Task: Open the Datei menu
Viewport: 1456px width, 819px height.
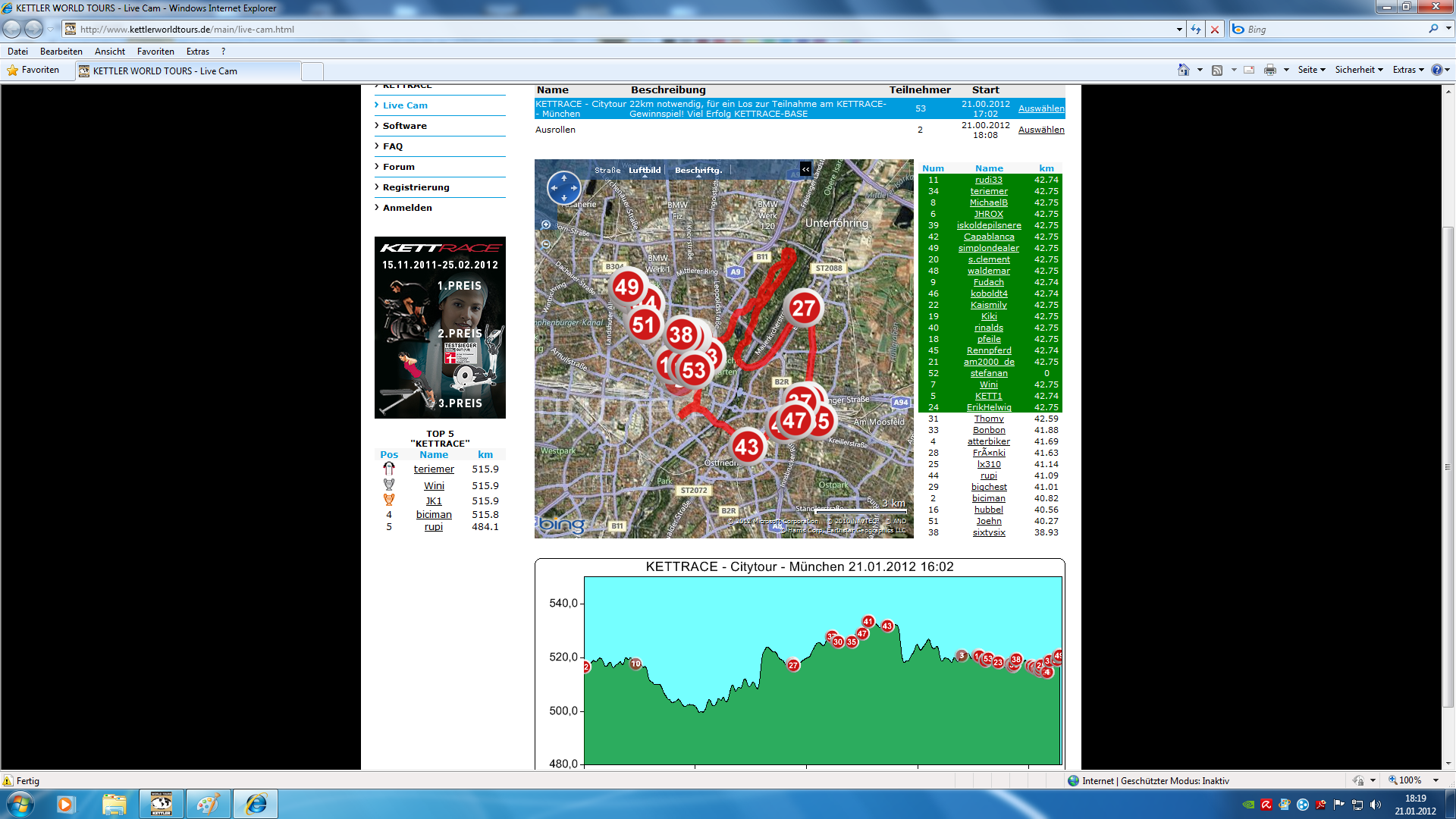Action: pos(17,52)
